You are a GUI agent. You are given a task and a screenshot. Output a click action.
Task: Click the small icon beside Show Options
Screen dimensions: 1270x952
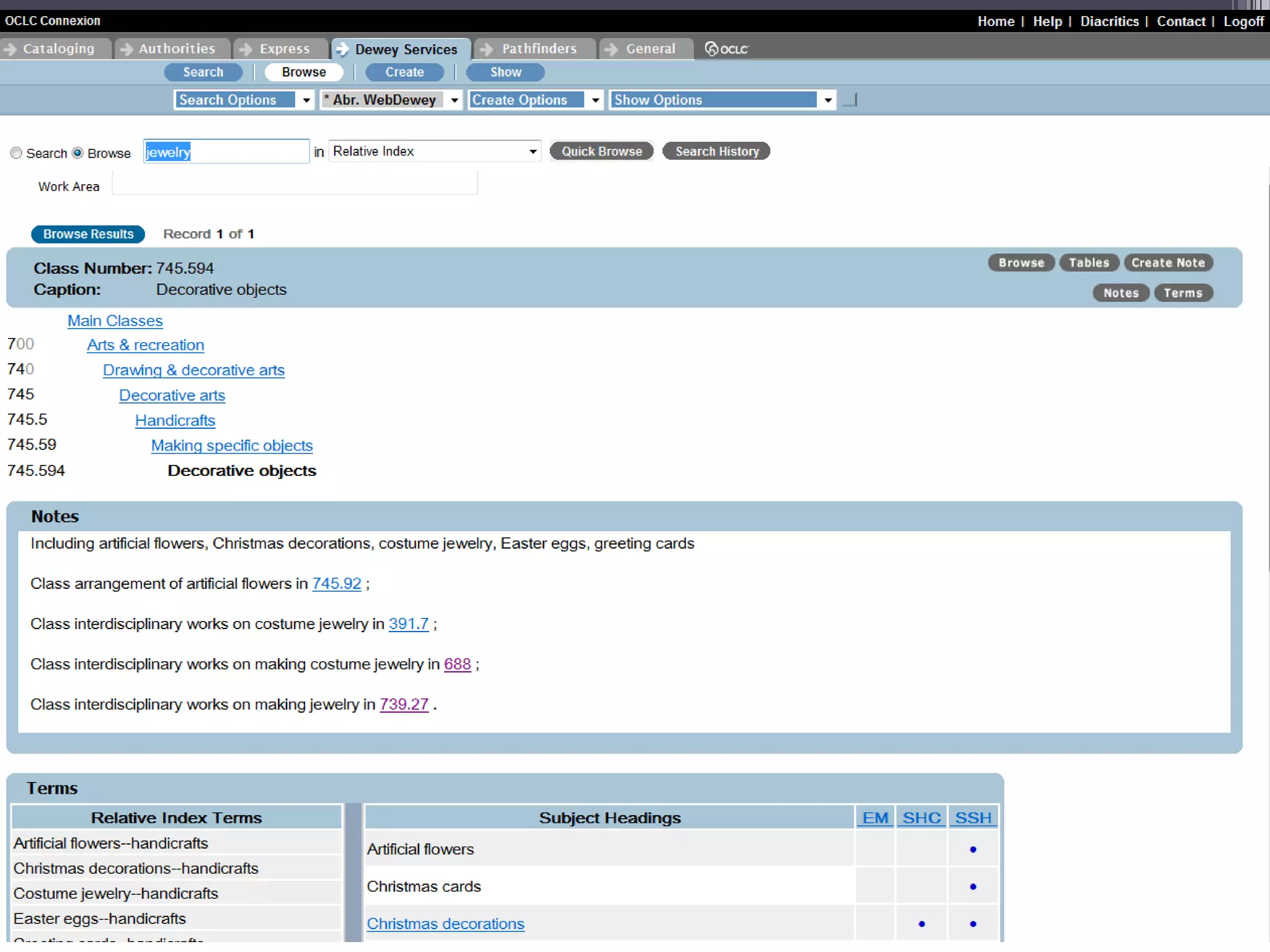pos(851,100)
